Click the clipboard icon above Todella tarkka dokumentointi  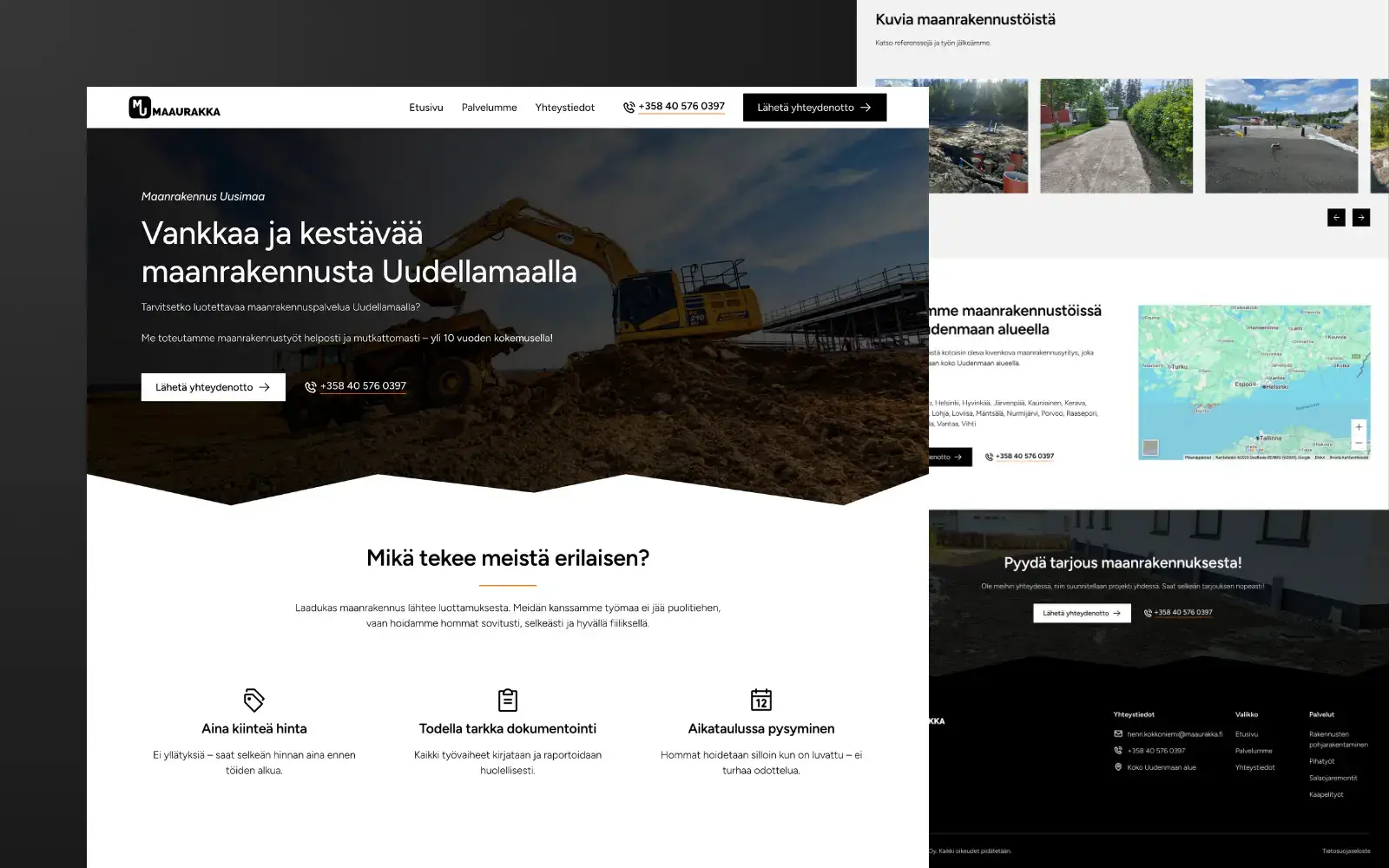(x=508, y=700)
